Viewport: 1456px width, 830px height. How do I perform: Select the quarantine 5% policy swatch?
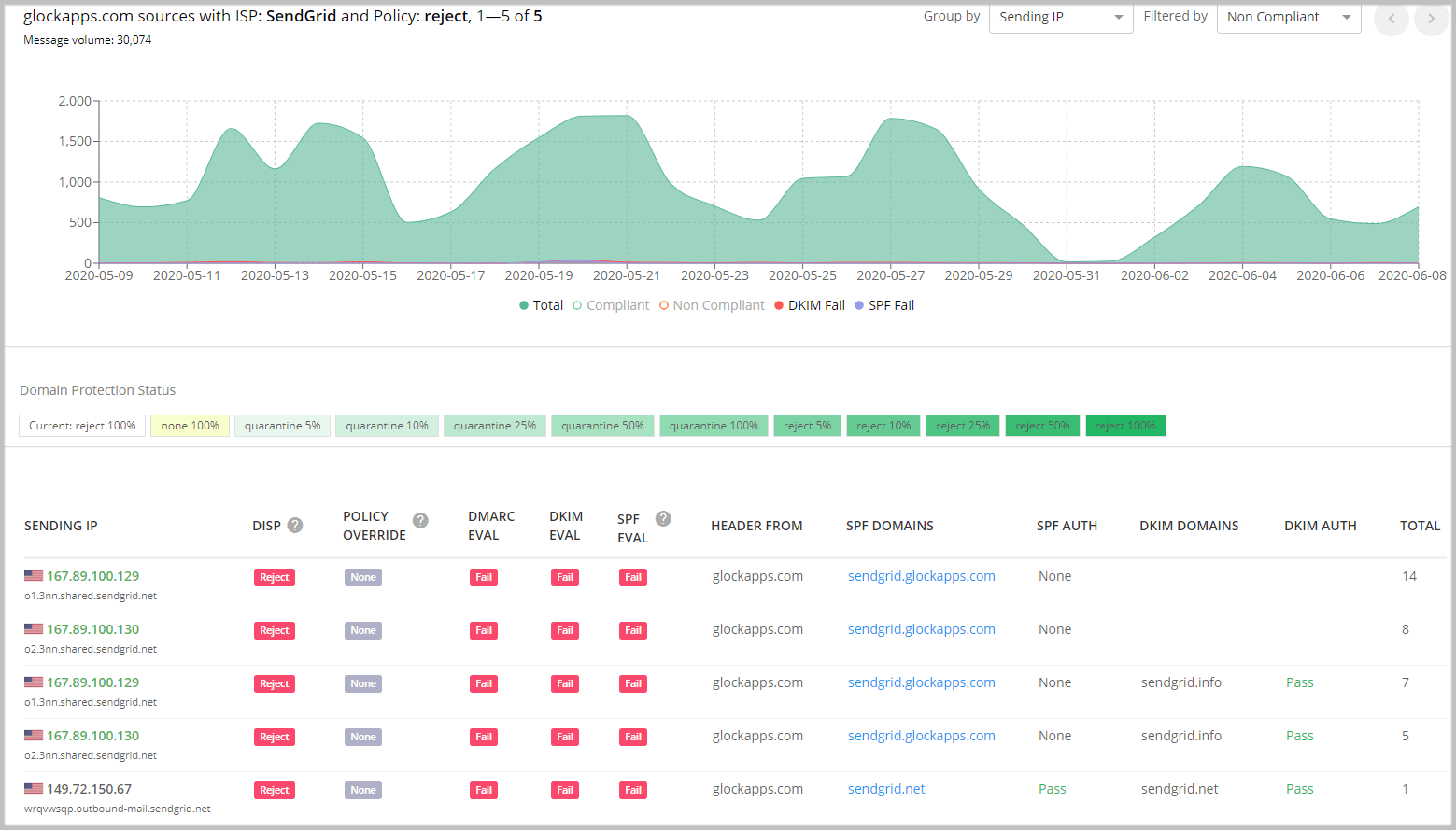(282, 426)
